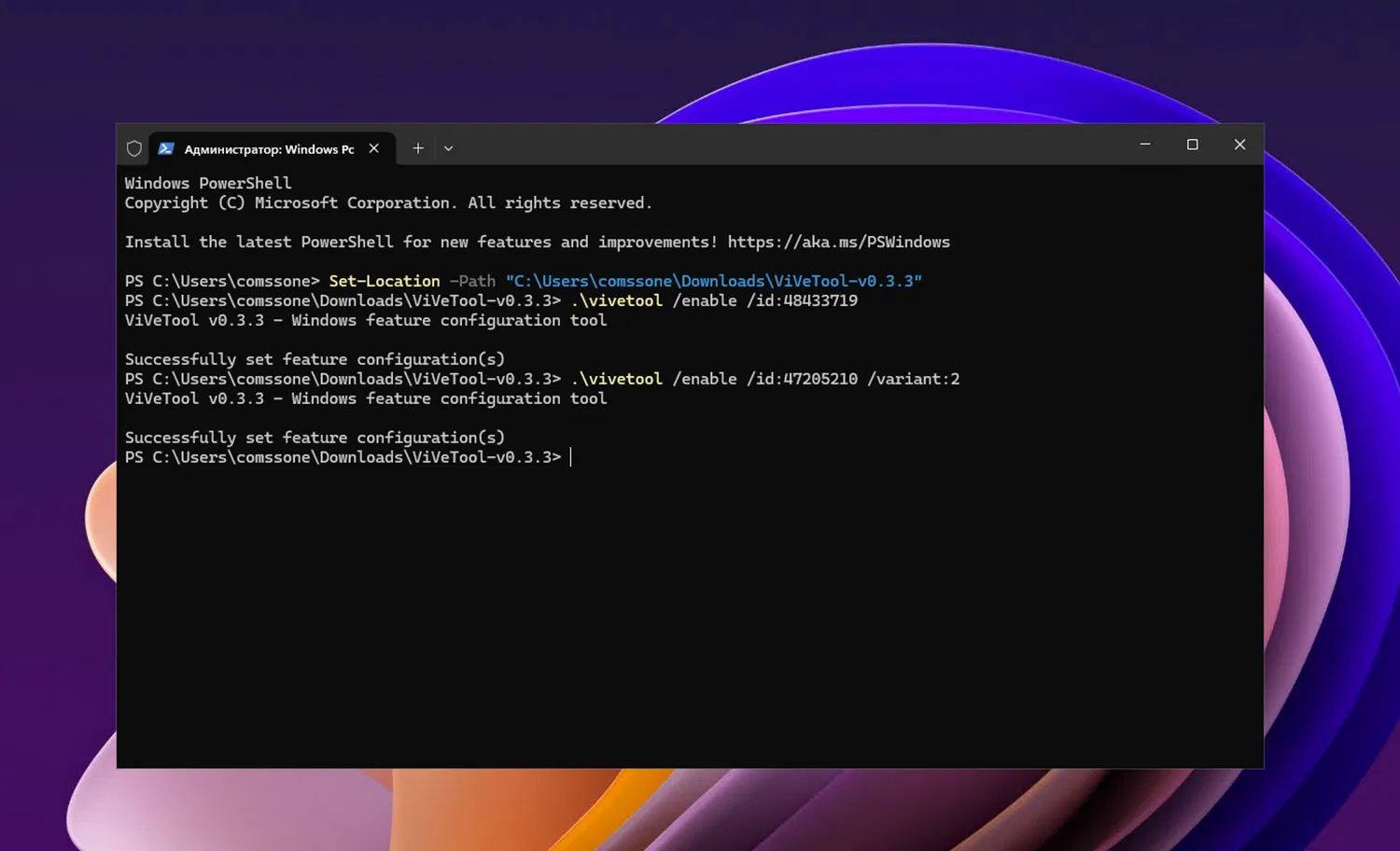Click the quoted ViVeTool-v0.3.3 path string
The width and height of the screenshot is (1400, 851).
click(x=714, y=281)
